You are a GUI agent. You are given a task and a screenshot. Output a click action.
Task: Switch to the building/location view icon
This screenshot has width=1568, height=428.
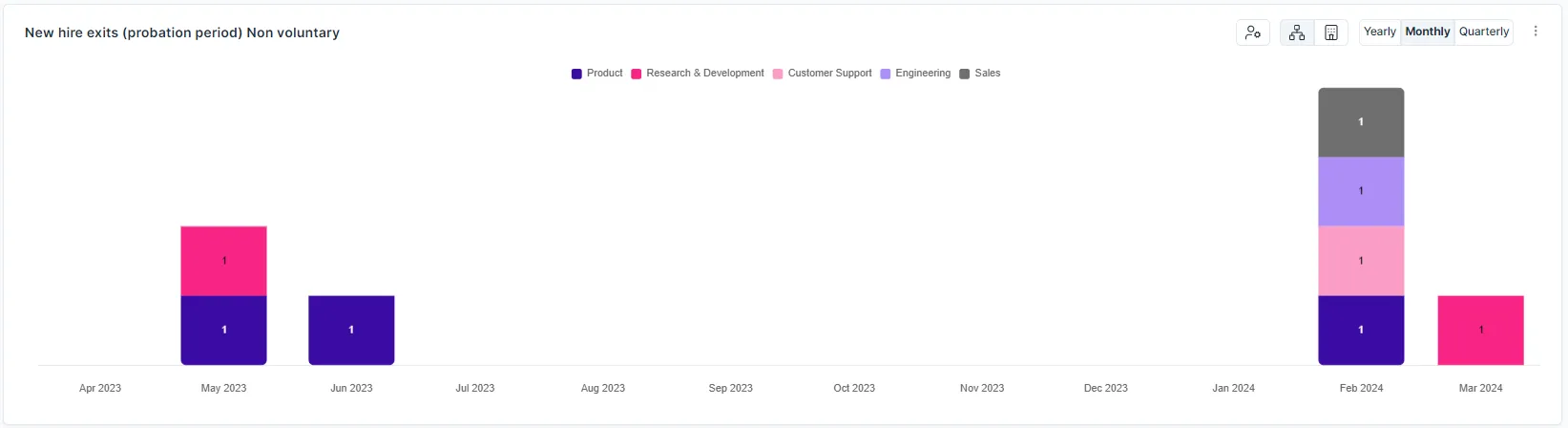1331,32
